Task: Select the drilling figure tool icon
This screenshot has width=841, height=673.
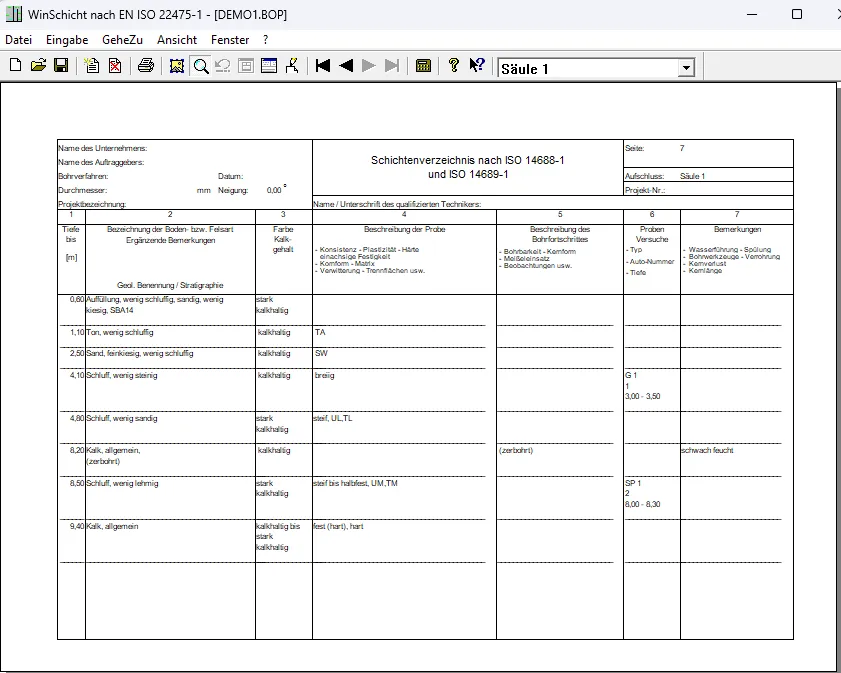Action: pos(292,65)
